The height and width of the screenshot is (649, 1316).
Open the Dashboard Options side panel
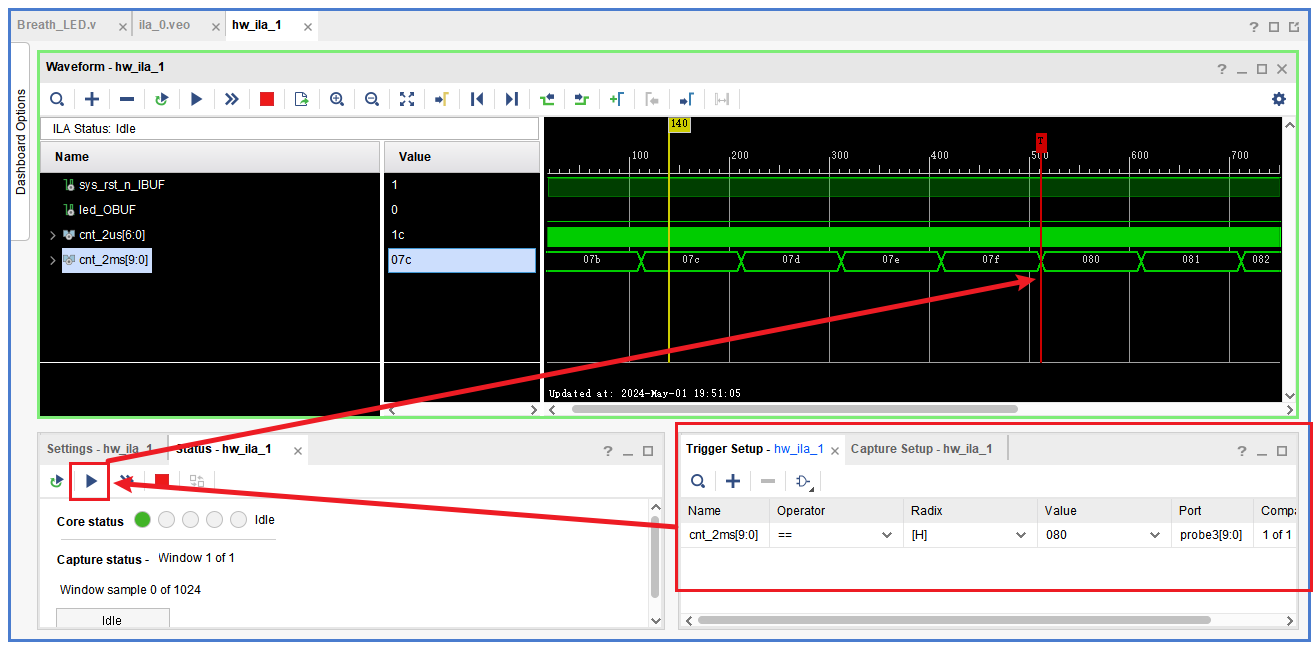pos(22,142)
